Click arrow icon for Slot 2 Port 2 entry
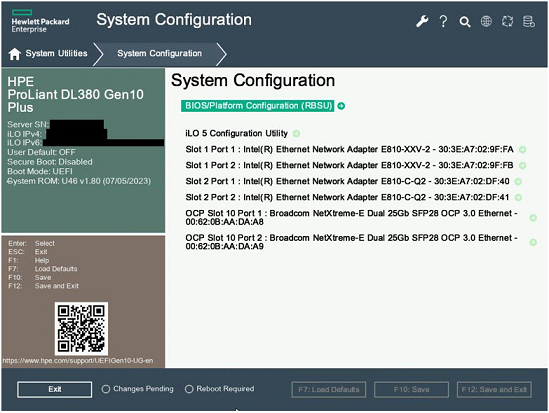The image size is (549, 413). click(x=518, y=197)
